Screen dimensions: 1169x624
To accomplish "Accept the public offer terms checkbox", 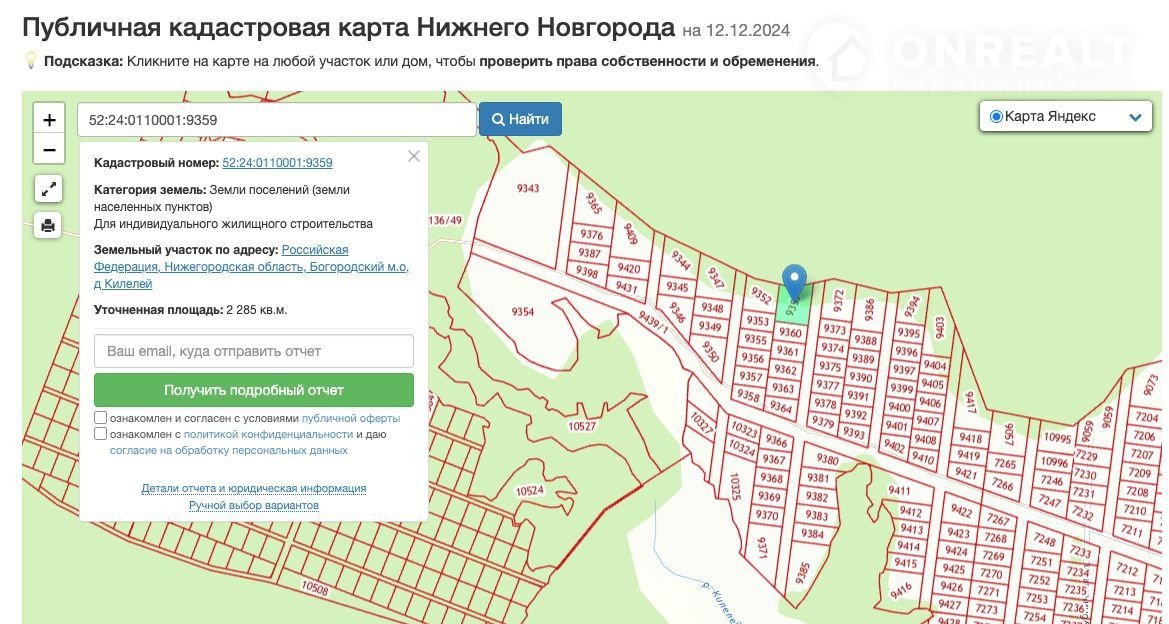I will pos(101,418).
